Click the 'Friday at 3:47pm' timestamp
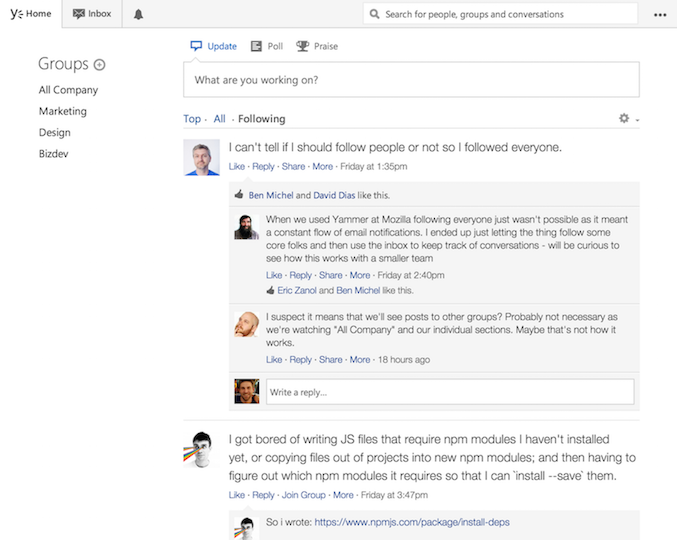This screenshot has height=540, width=677. tap(394, 495)
